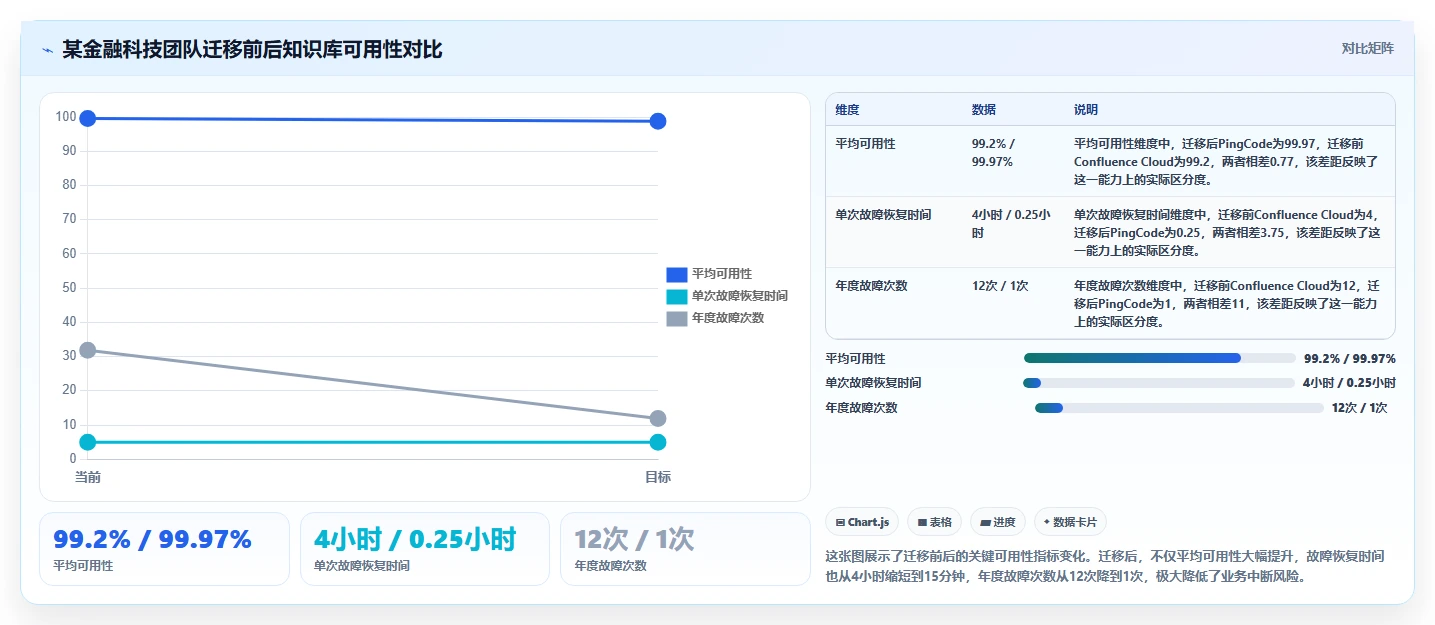Click the 当前 x-axis label
The width and height of the screenshot is (1435, 625).
coord(88,477)
